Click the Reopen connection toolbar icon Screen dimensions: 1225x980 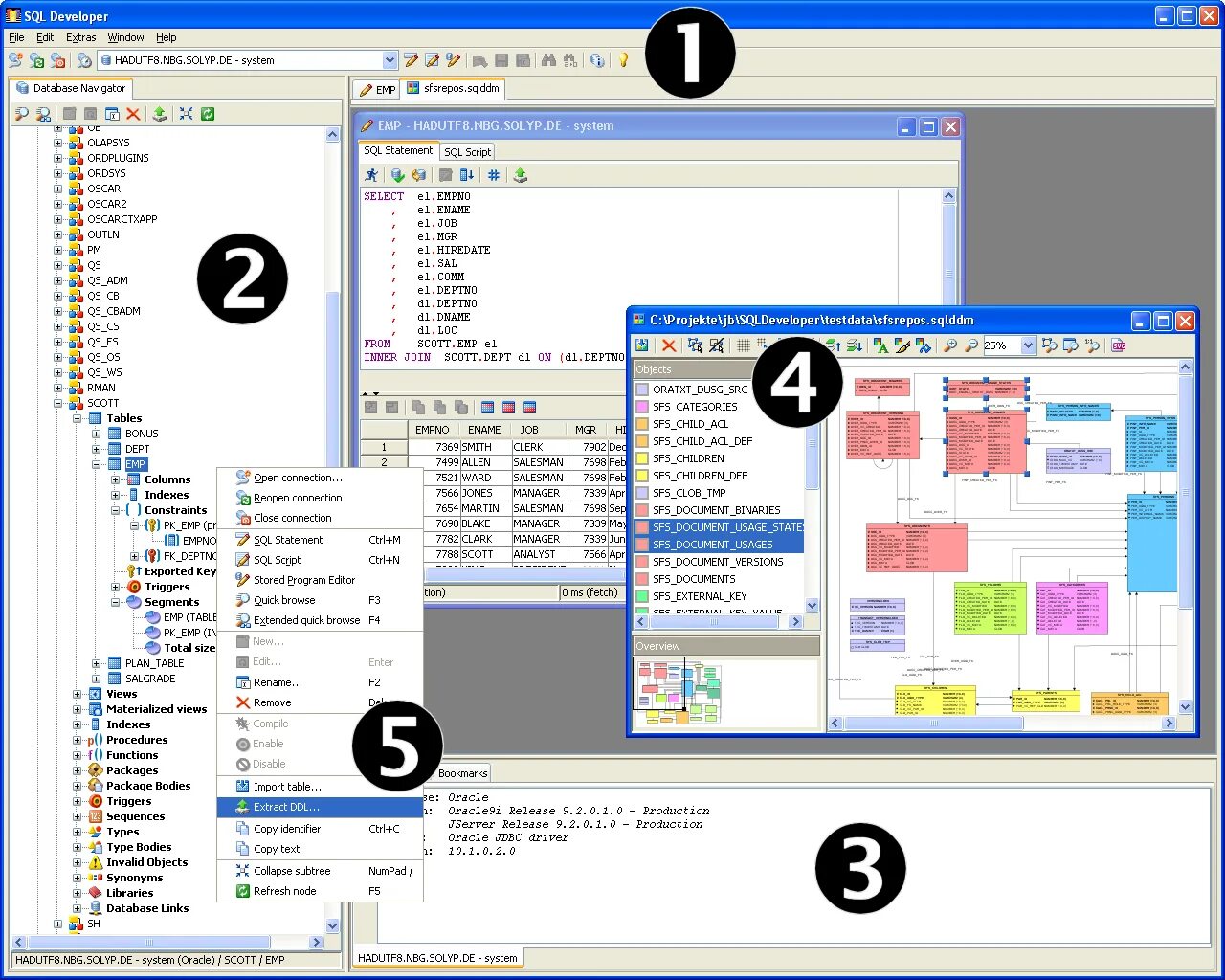[36, 60]
